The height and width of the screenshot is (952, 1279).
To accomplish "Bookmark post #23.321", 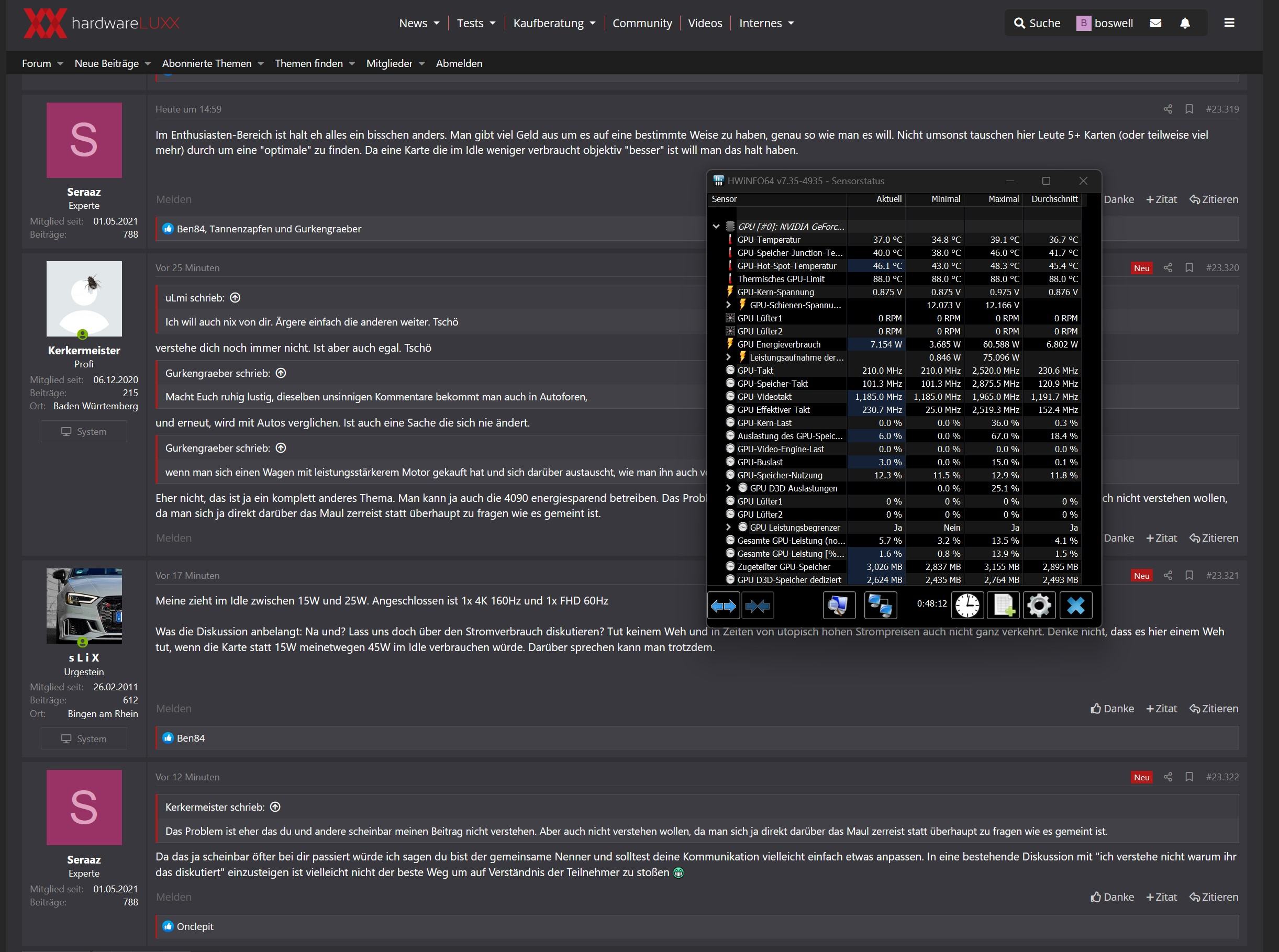I will coord(1188,575).
